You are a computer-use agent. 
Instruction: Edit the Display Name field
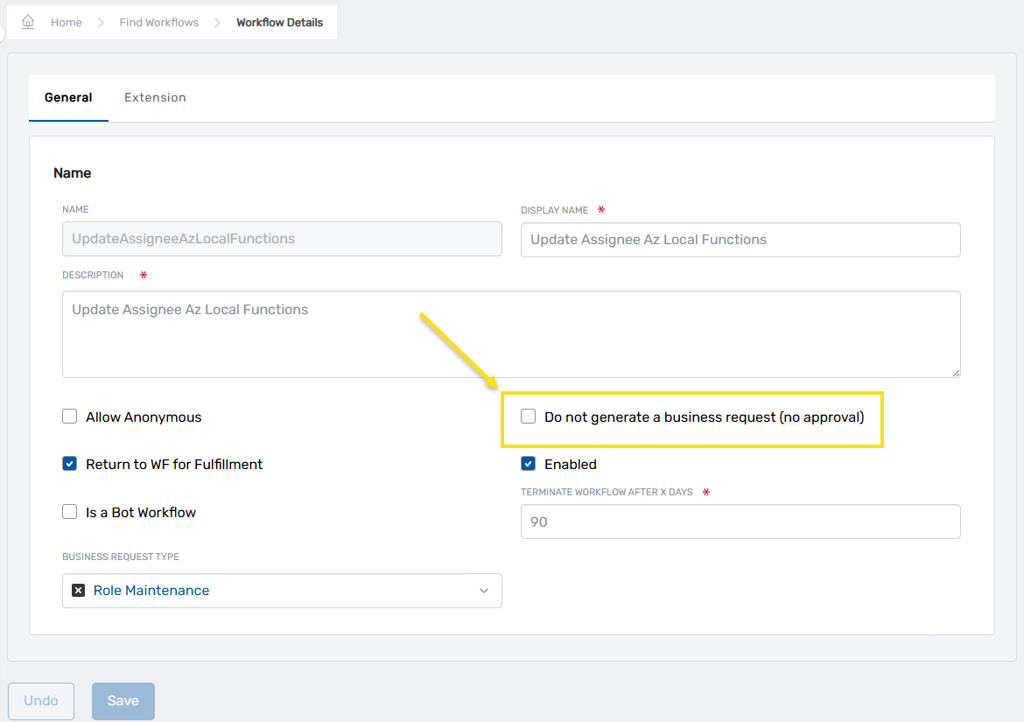741,240
